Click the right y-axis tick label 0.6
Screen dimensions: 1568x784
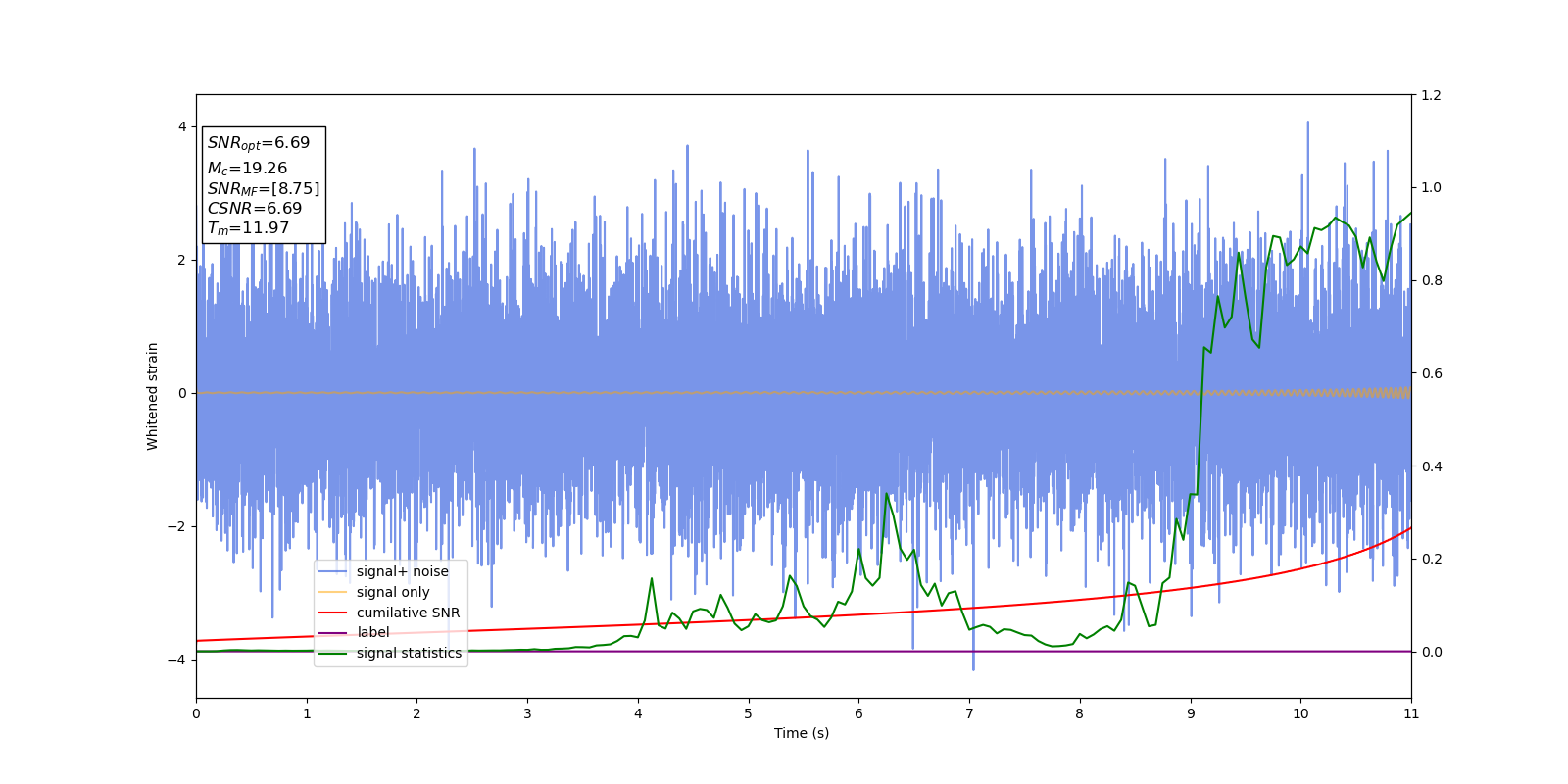click(1431, 373)
